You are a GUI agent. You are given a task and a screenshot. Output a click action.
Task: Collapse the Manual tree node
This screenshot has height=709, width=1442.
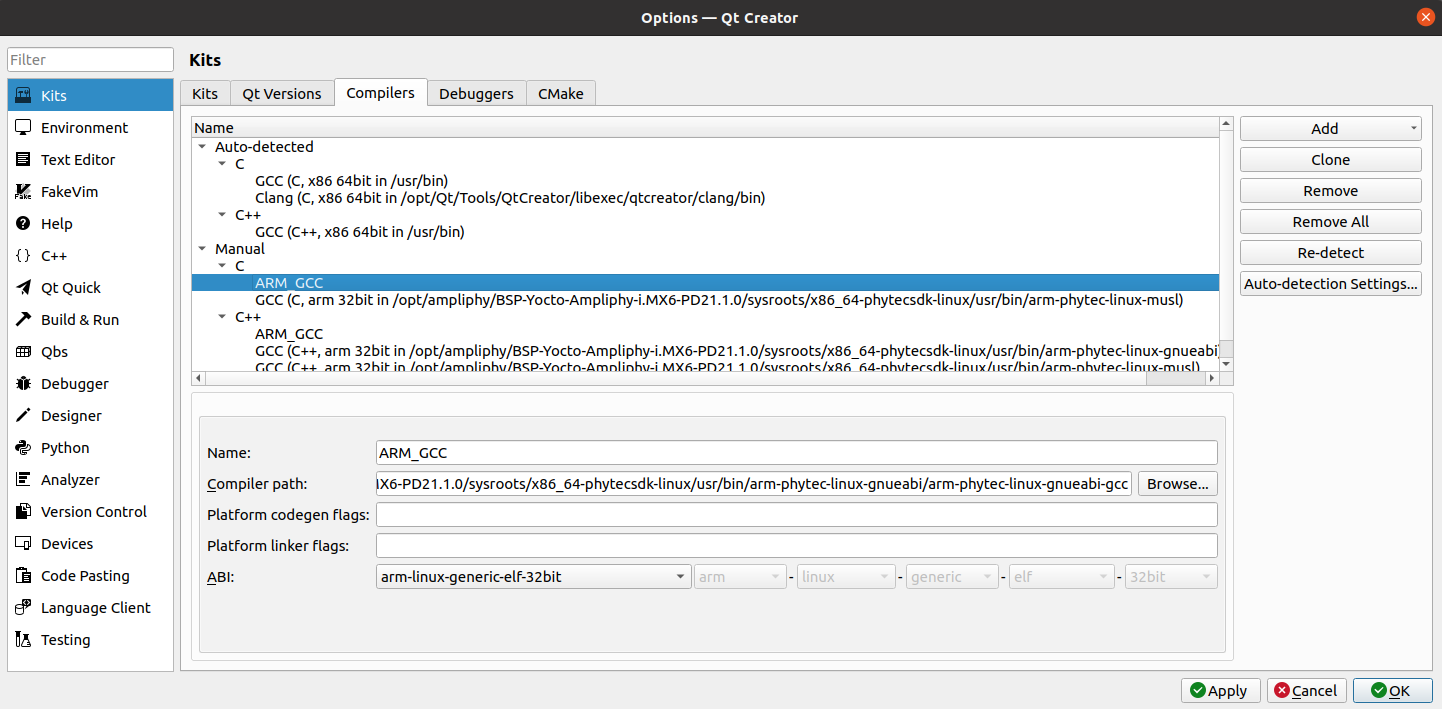tap(202, 249)
